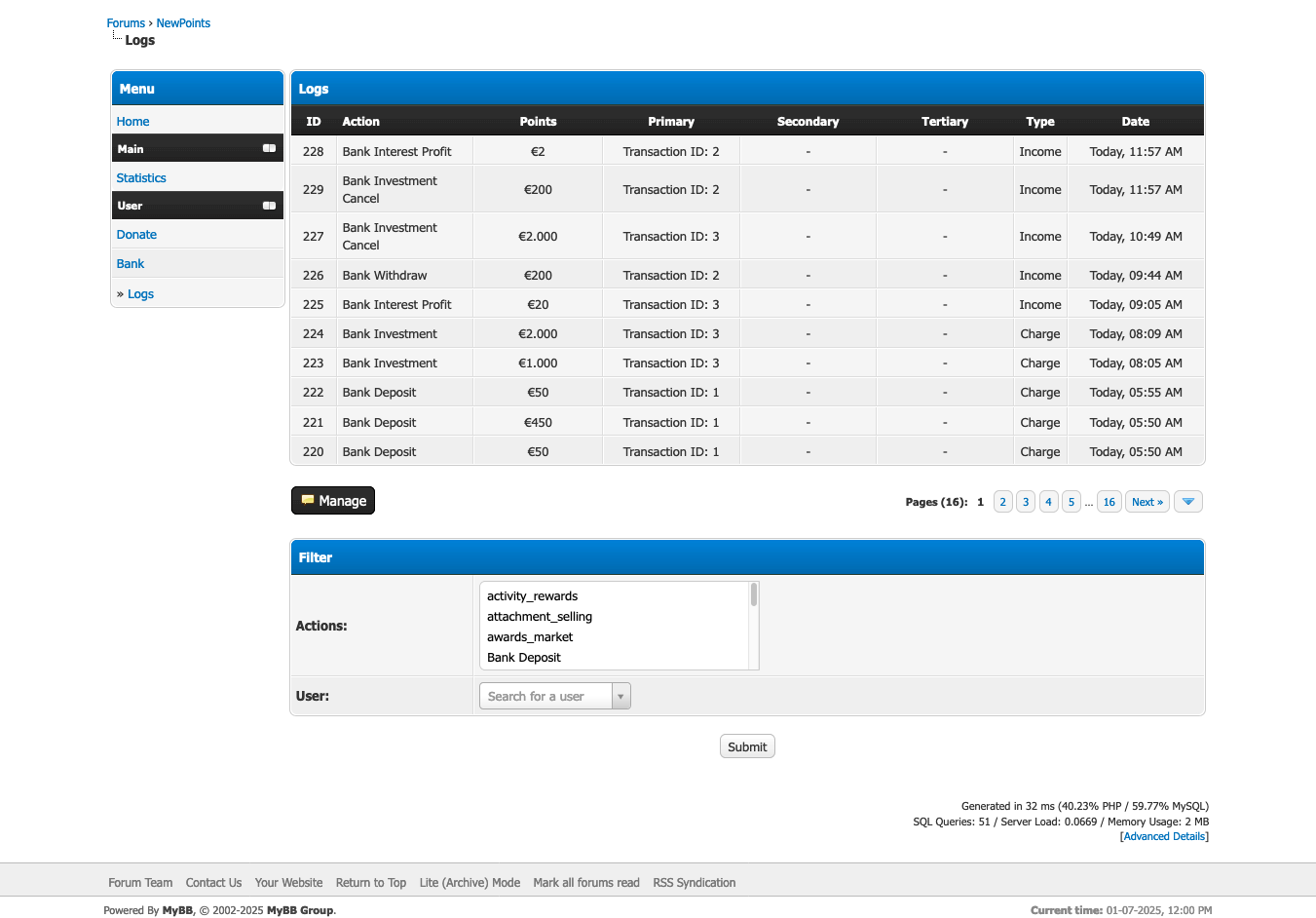The image size is (1316, 918).
Task: Select Donate from the sidebar menu
Action: (x=136, y=235)
